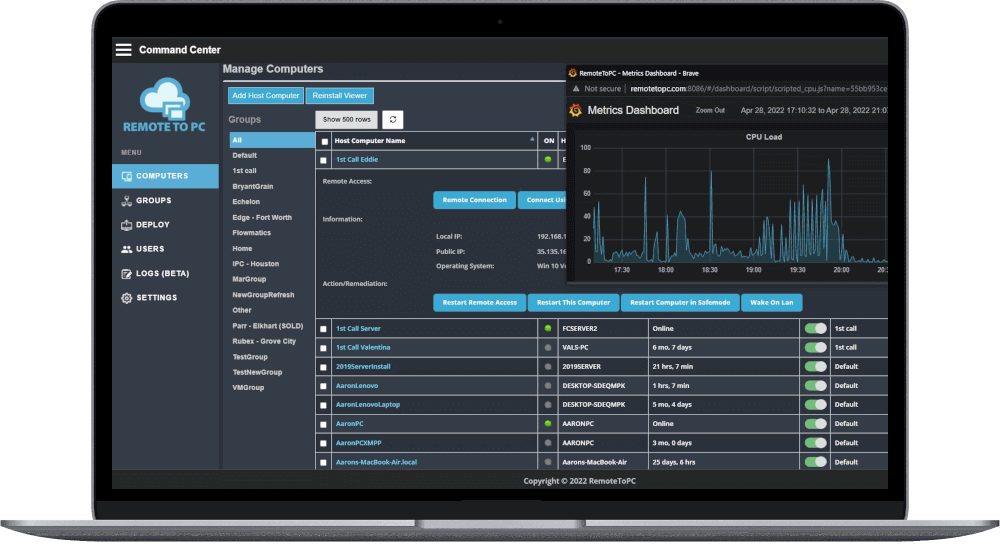The image size is (1000, 553).
Task: Click the dashboard time range Apr 28, 2022
Action: [814, 110]
